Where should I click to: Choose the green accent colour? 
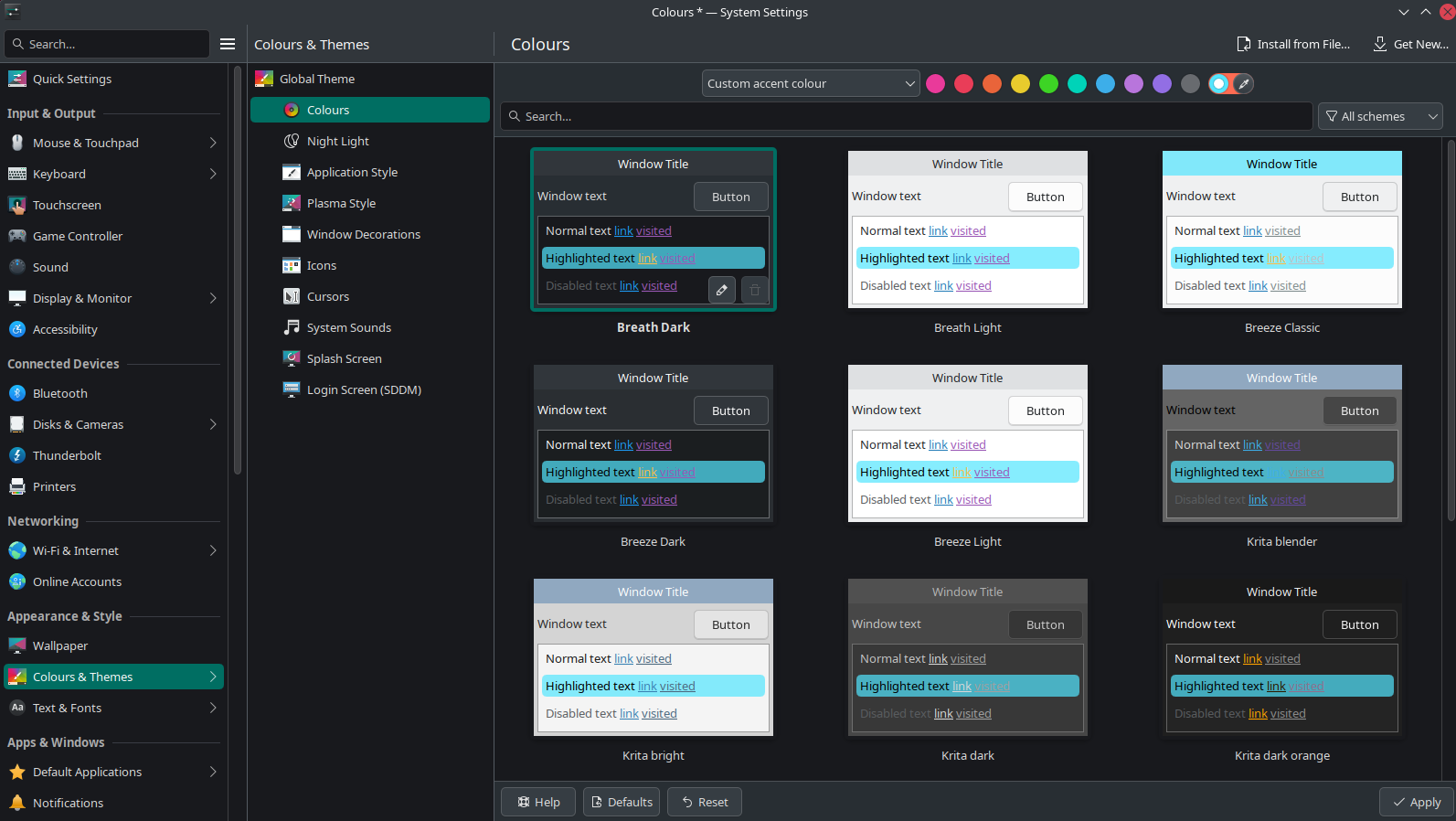(1048, 84)
